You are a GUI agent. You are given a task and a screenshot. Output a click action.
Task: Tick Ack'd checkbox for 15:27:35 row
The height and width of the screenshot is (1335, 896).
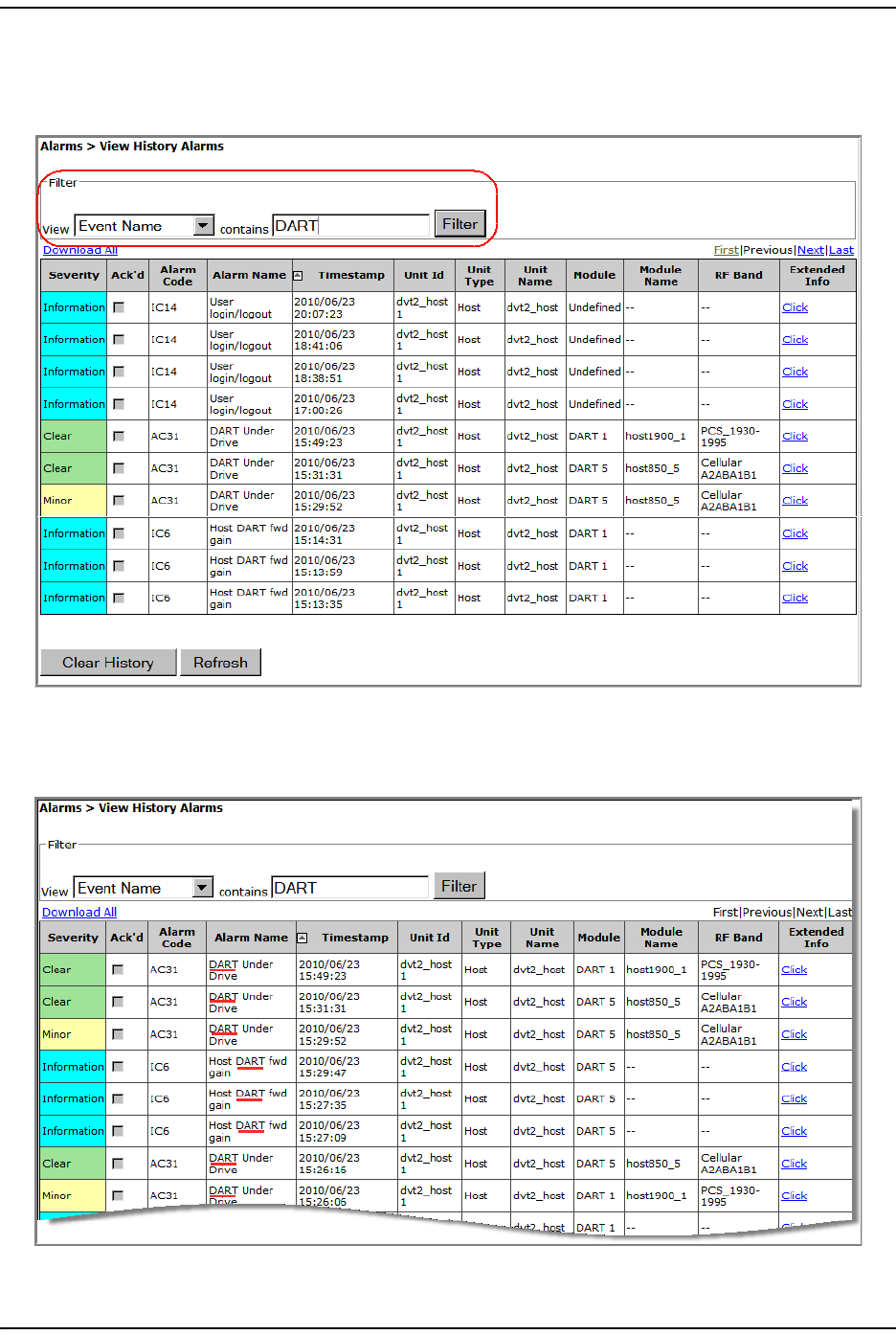pyautogui.click(x=118, y=1098)
